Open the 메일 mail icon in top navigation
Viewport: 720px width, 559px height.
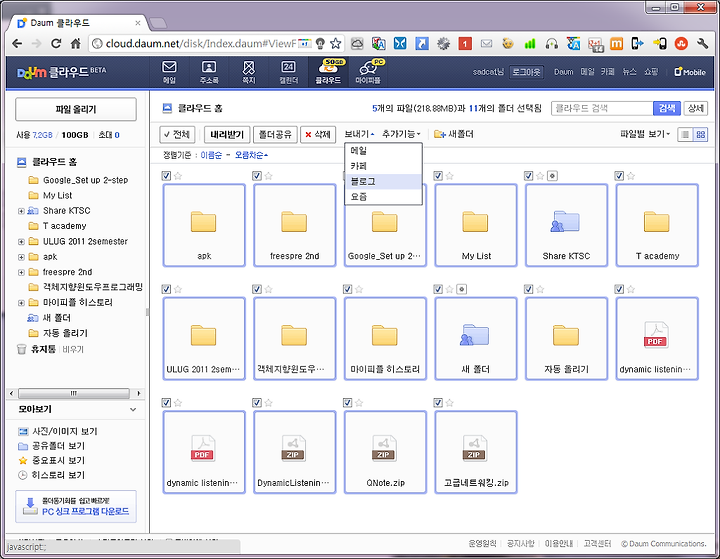click(x=169, y=72)
